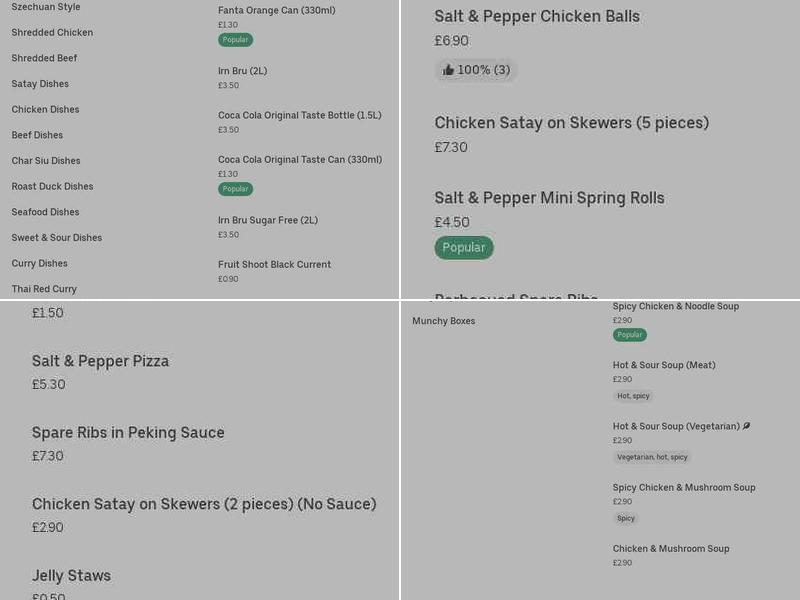Click the Popular badge under Salt & Pepper Mini Spring Rolls

pos(464,247)
